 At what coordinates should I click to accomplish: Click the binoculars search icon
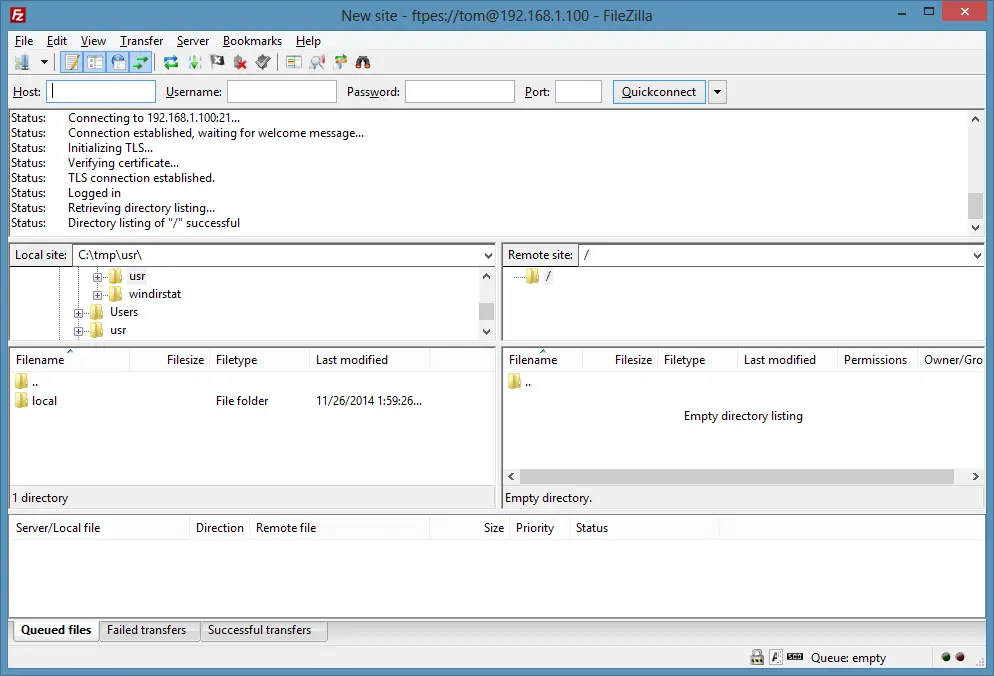(x=363, y=62)
